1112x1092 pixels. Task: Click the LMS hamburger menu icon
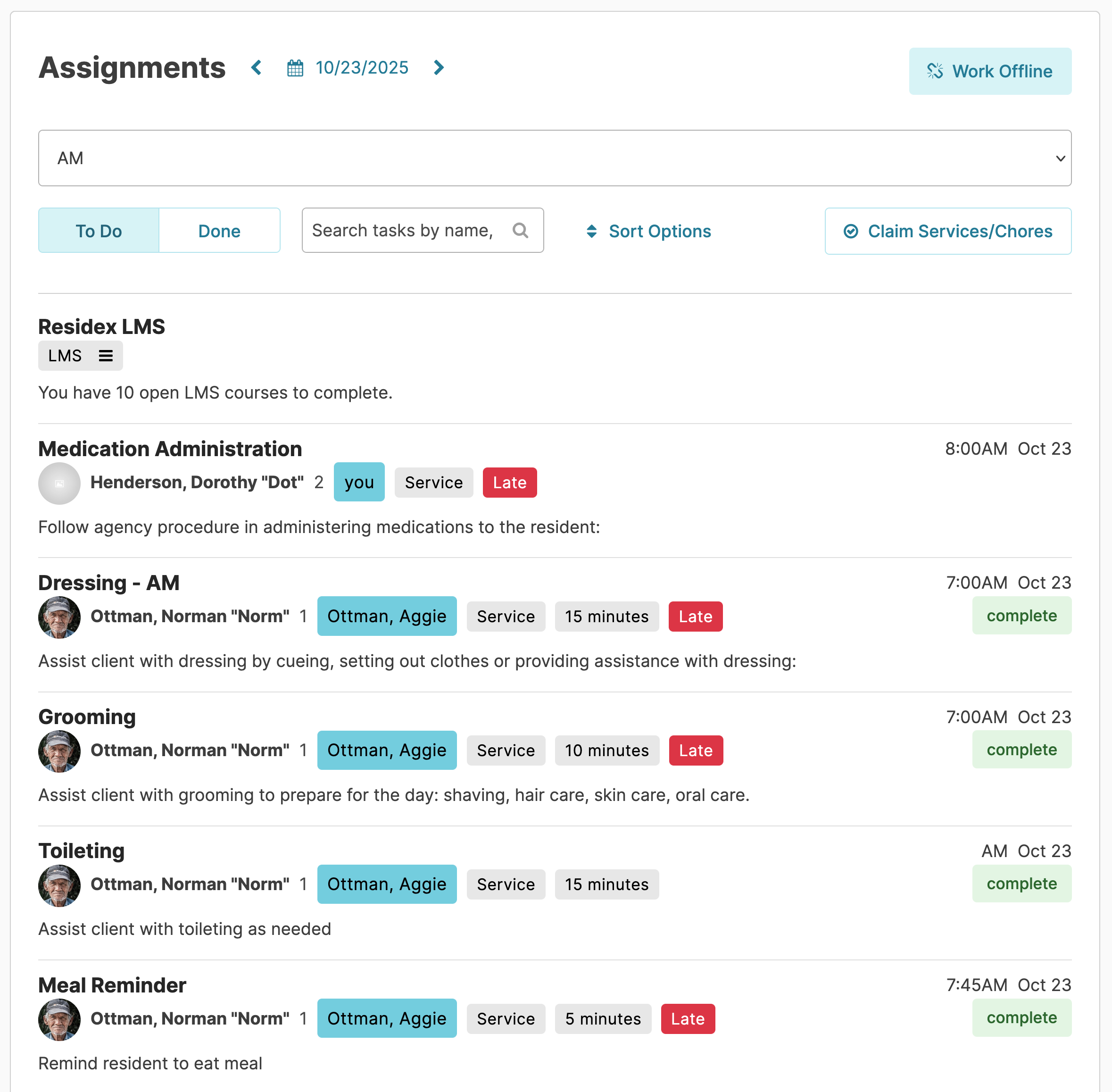(106, 356)
